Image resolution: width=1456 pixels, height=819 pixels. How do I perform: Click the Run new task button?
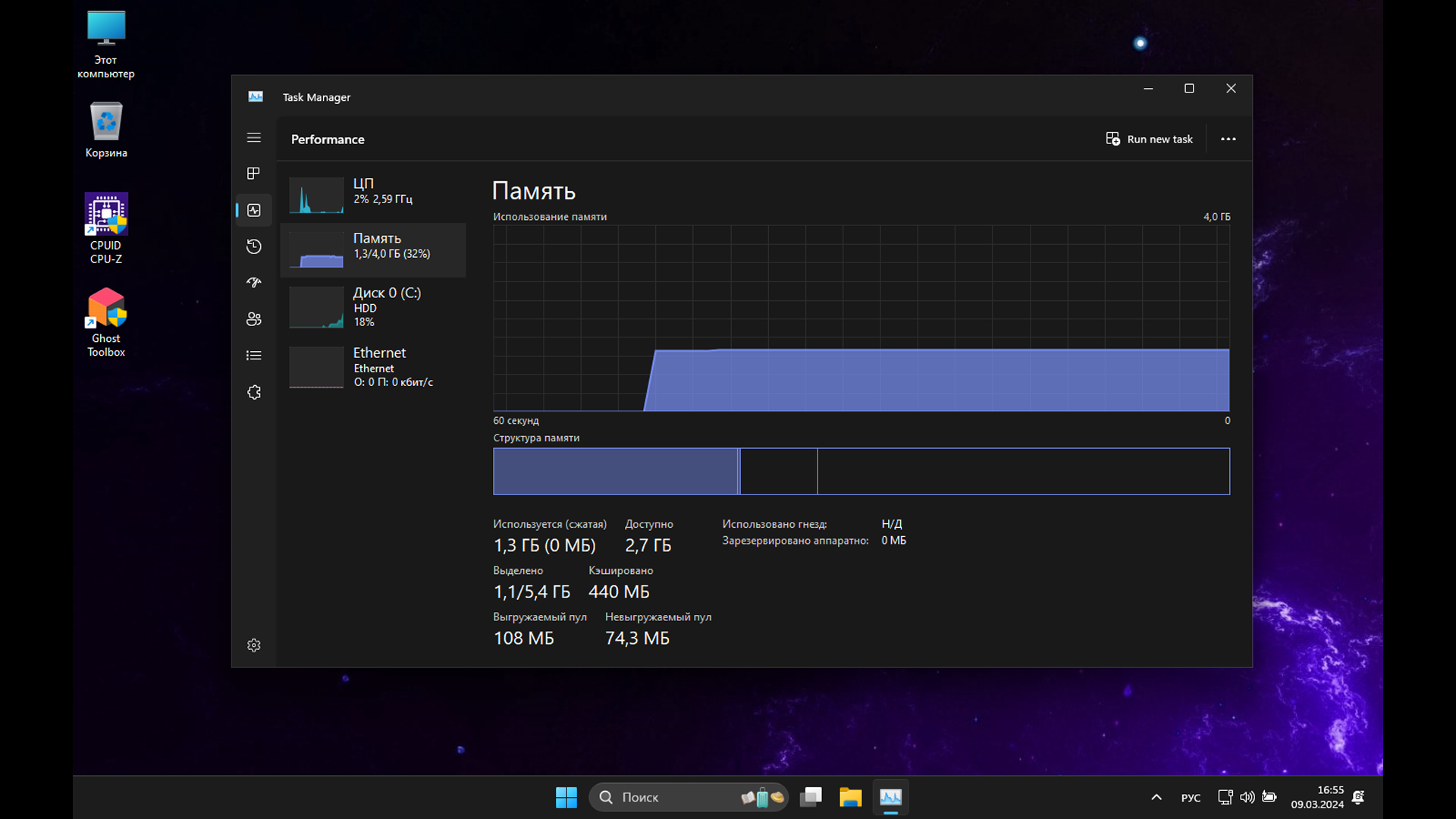[x=1149, y=139]
